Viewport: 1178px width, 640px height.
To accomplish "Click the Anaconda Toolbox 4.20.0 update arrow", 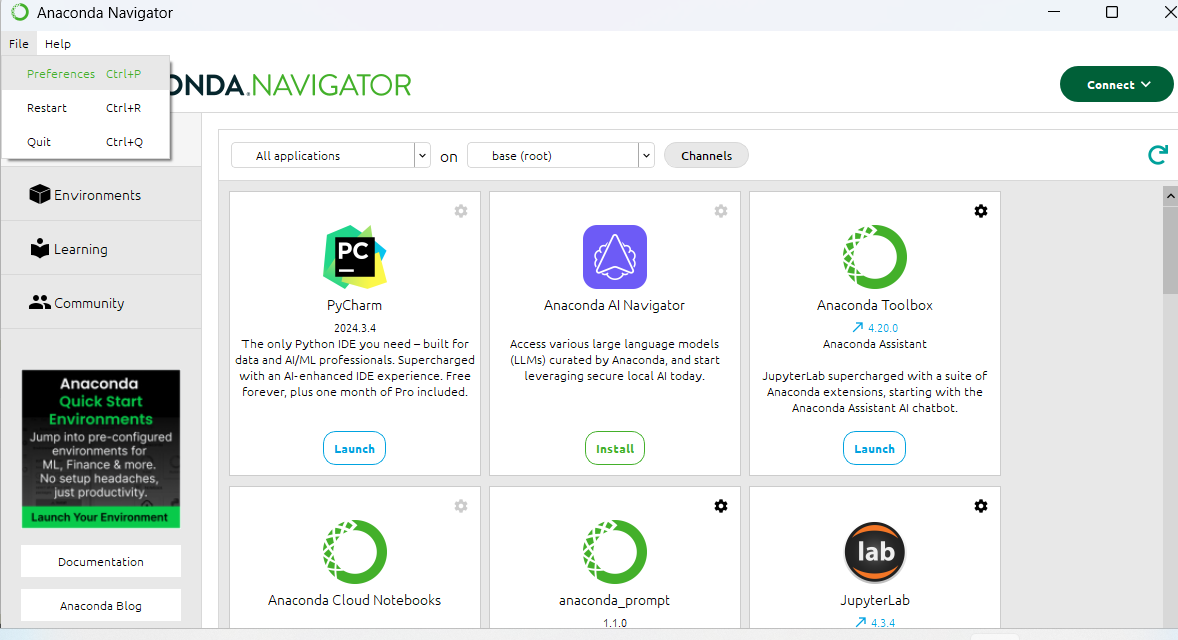I will 858,328.
